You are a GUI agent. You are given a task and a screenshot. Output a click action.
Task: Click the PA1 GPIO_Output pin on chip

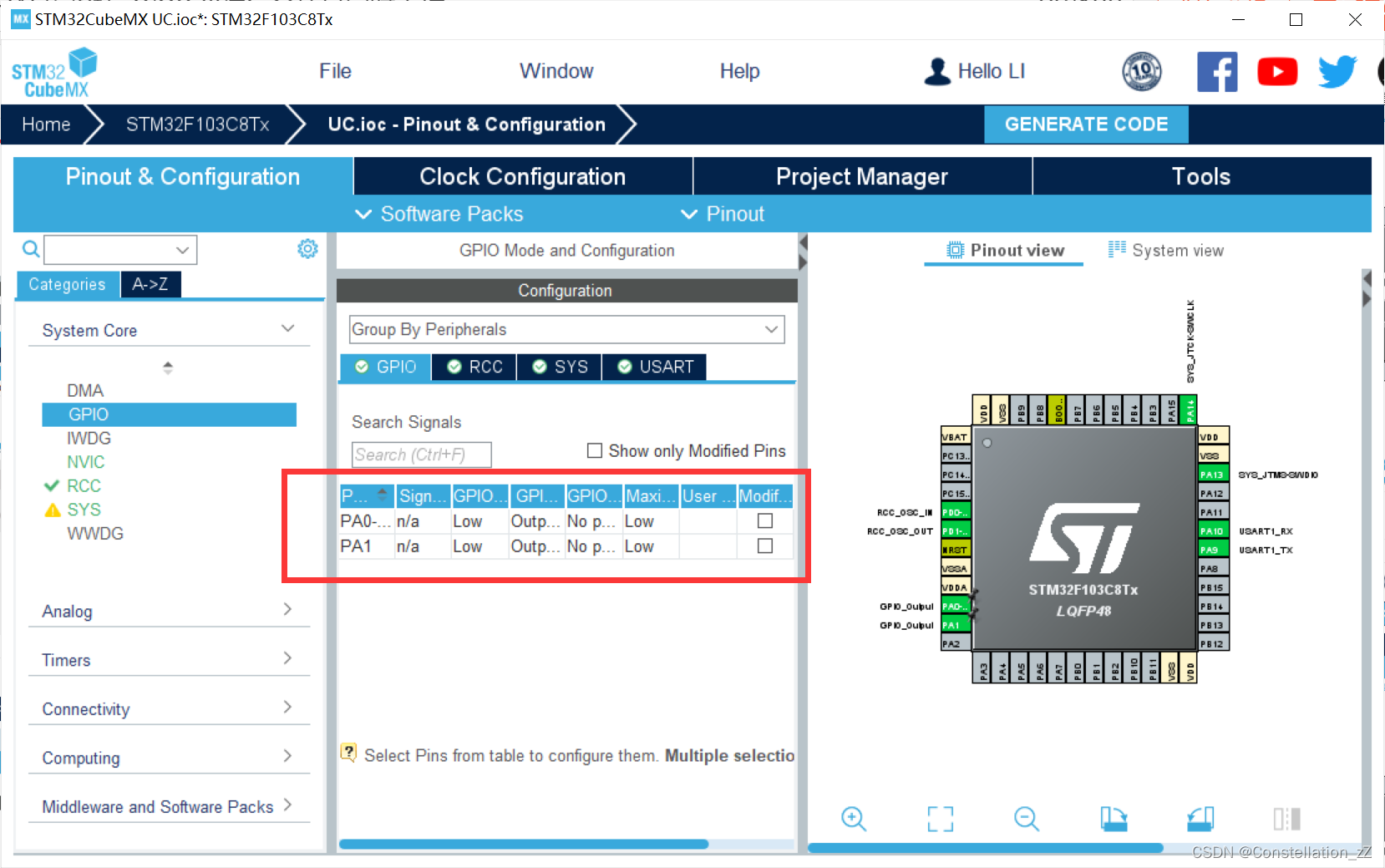tap(956, 625)
